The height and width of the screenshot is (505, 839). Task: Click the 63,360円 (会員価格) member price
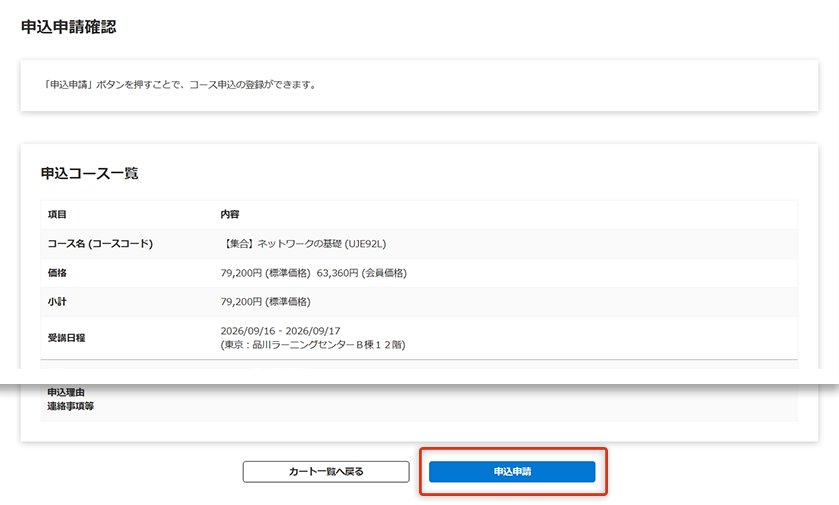tap(362, 273)
